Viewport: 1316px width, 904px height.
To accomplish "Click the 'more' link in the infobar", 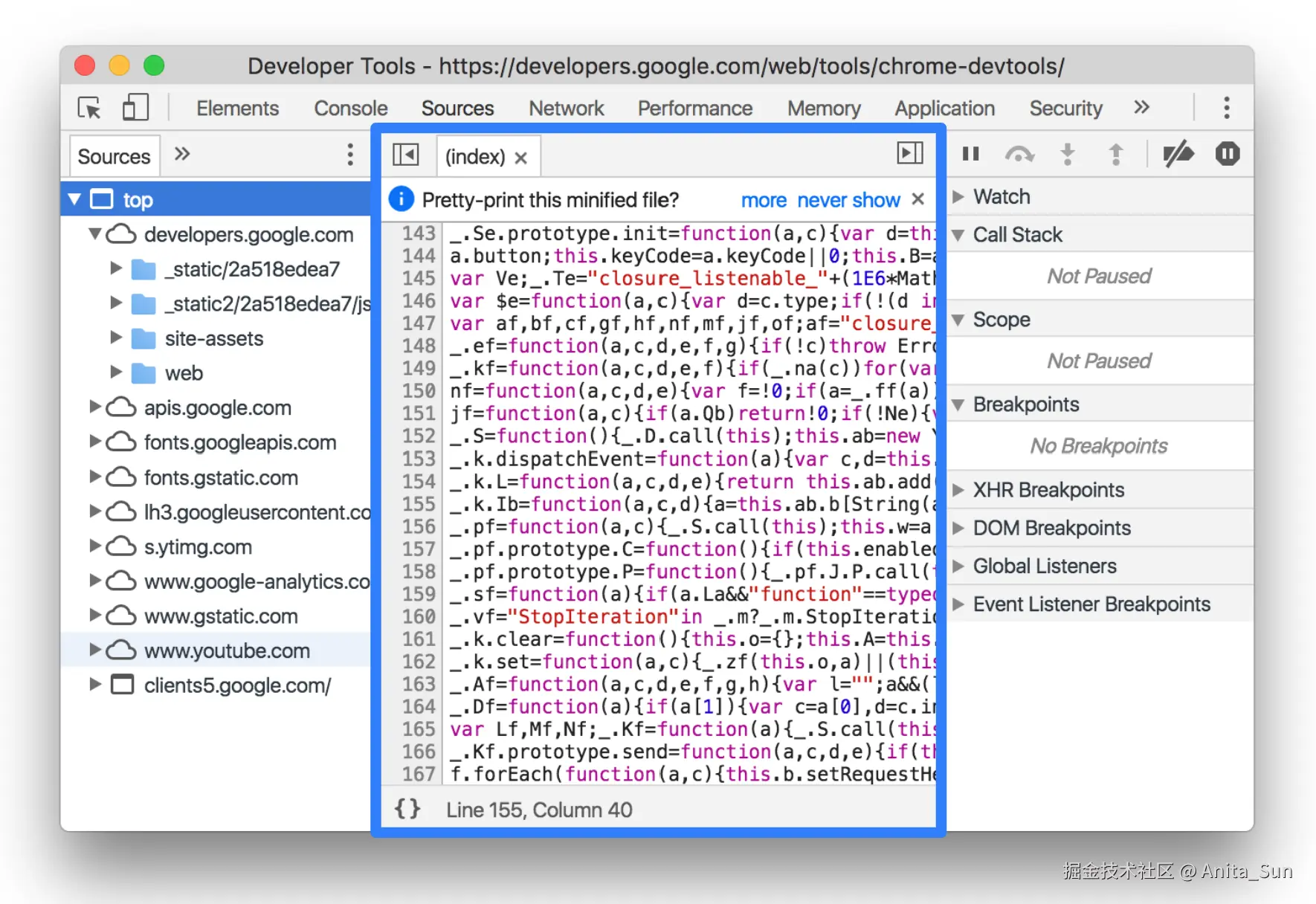I will click(x=764, y=200).
